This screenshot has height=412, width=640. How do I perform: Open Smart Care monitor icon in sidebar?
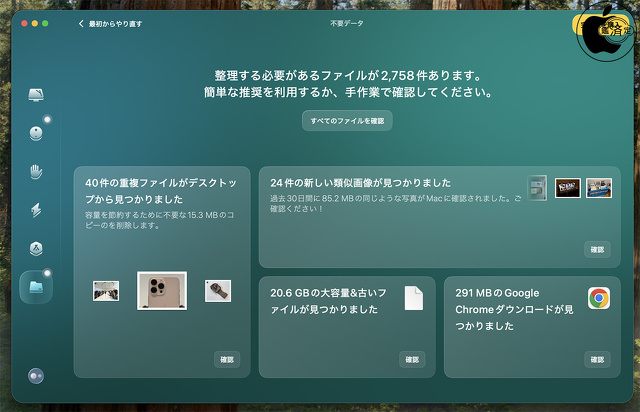coord(36,96)
